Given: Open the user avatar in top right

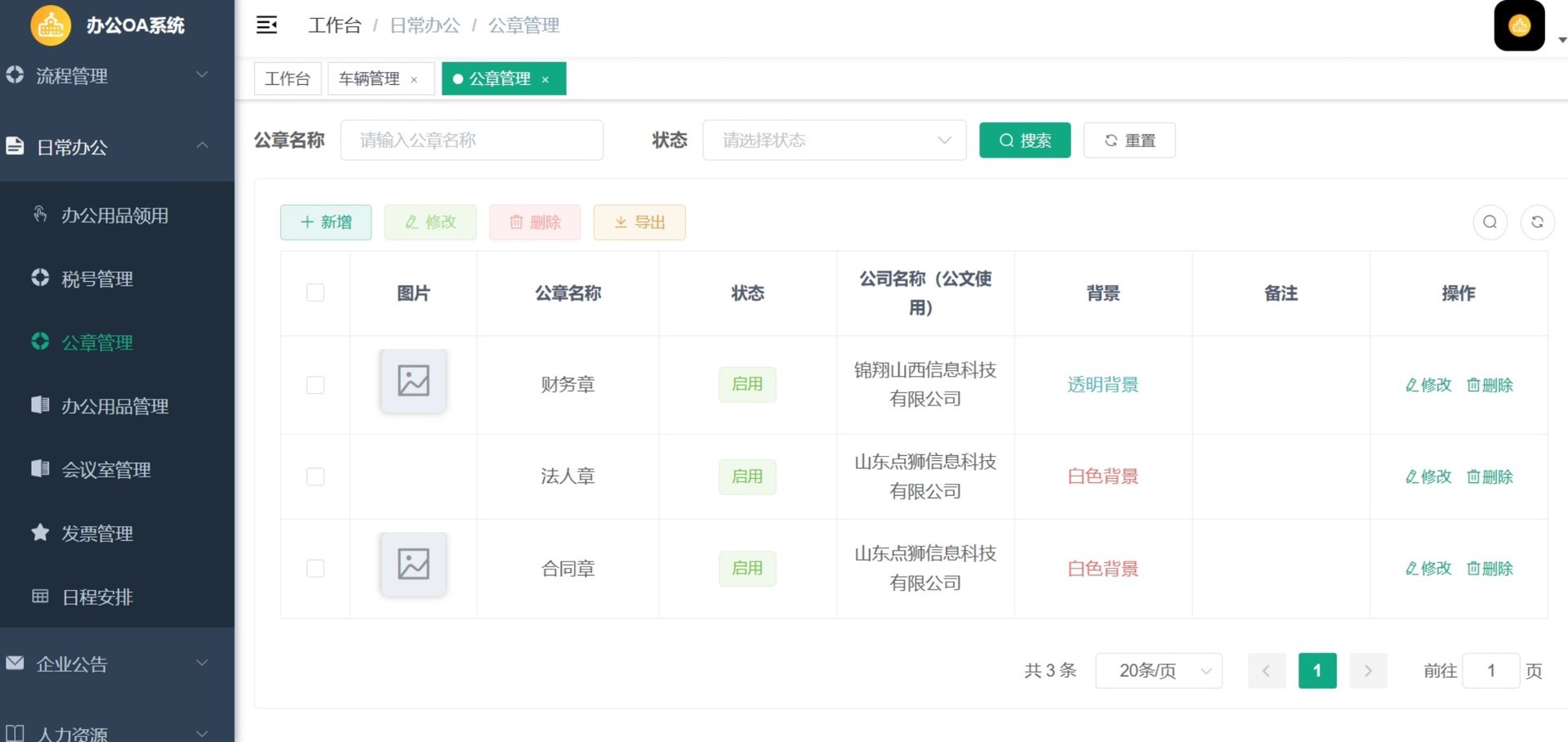Looking at the screenshot, I should coord(1519,26).
